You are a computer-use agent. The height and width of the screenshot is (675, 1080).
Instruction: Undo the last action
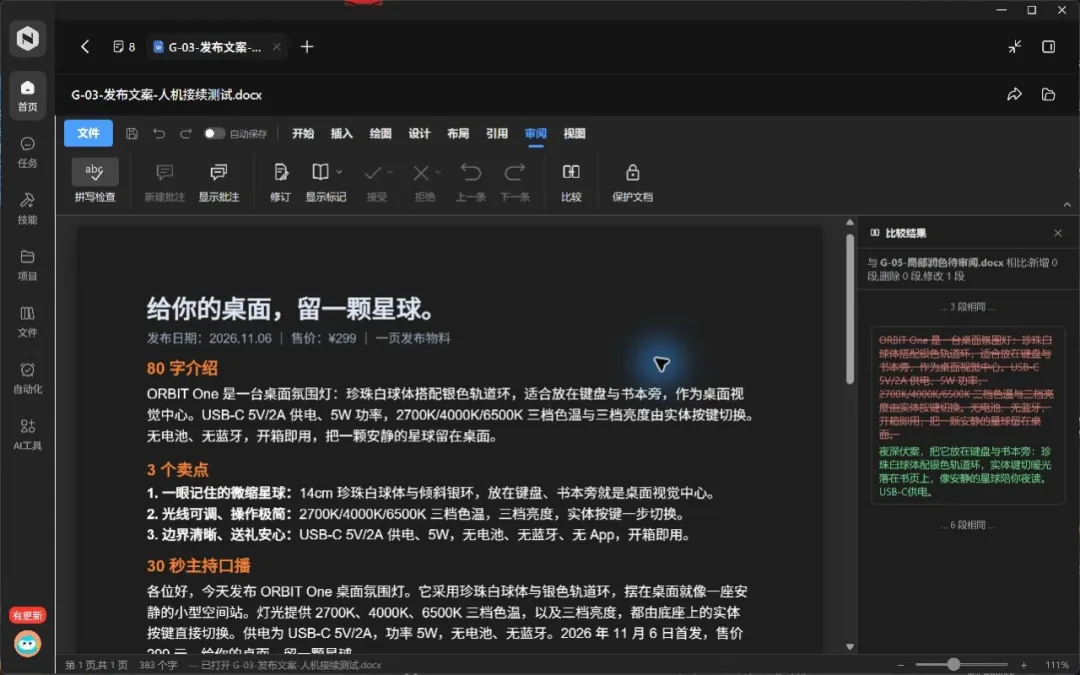(159, 134)
